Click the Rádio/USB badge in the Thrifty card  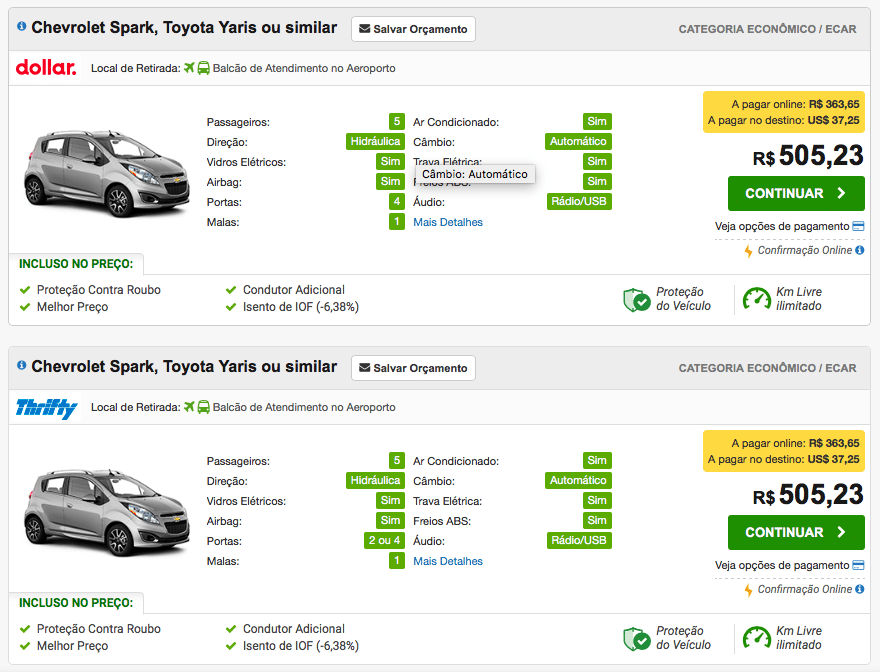click(x=579, y=541)
